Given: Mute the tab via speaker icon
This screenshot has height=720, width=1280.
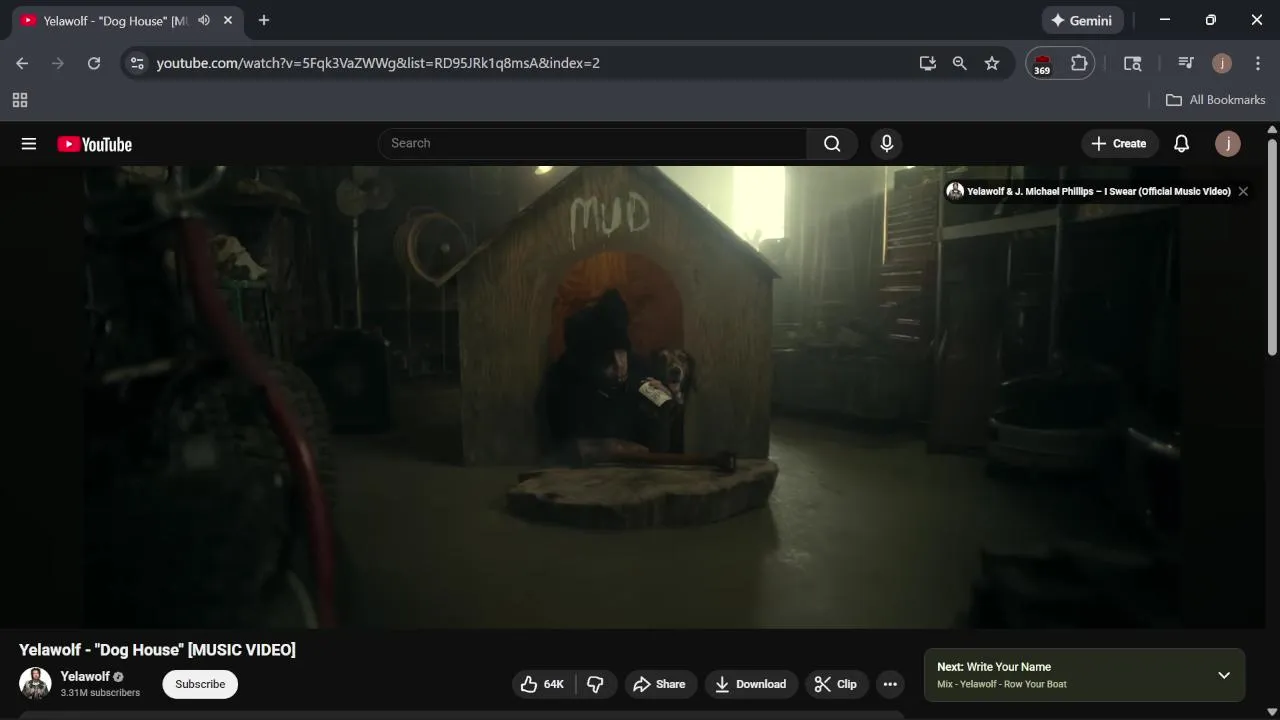Looking at the screenshot, I should (204, 20).
